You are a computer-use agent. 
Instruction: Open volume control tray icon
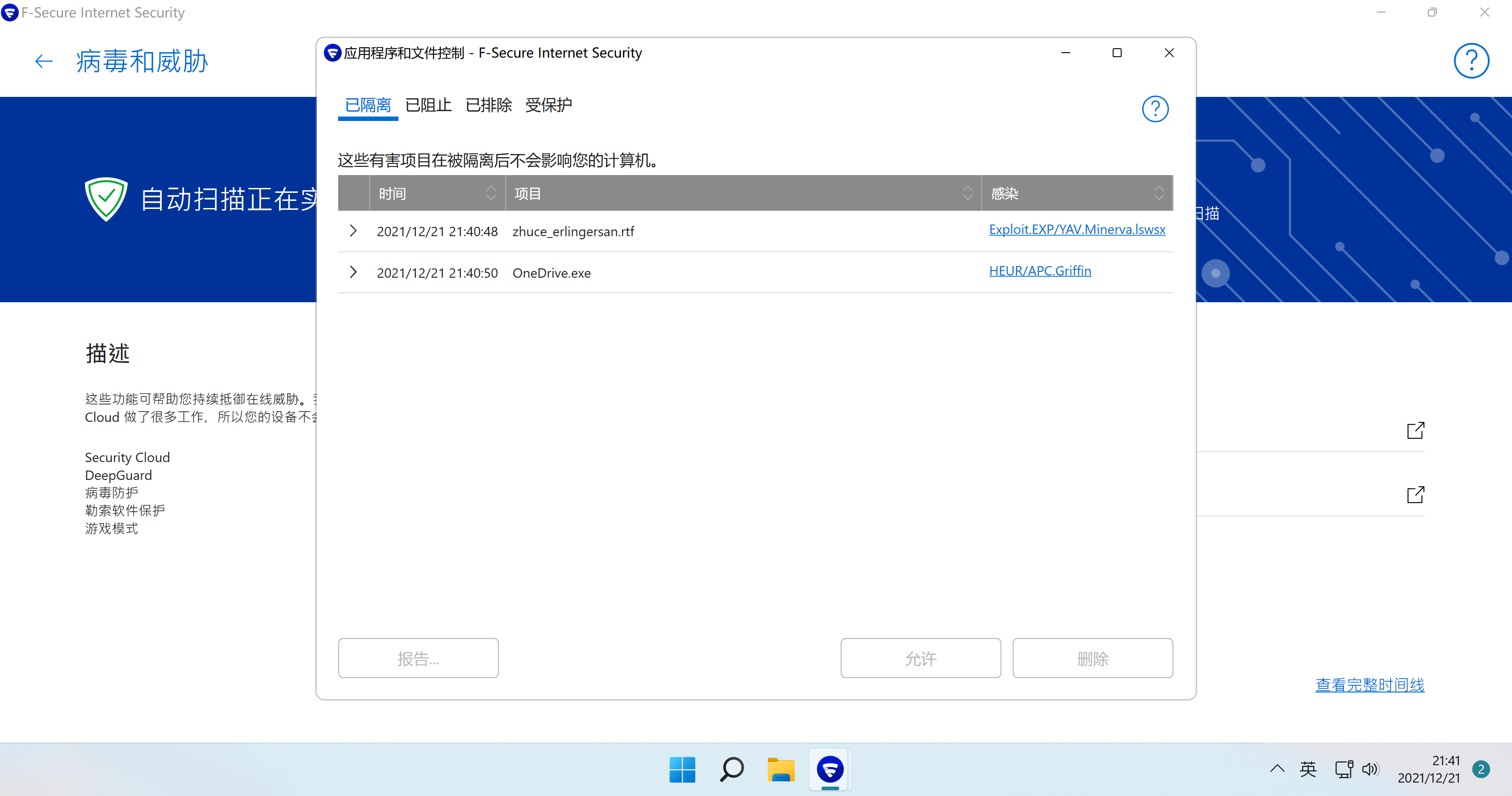1370,768
